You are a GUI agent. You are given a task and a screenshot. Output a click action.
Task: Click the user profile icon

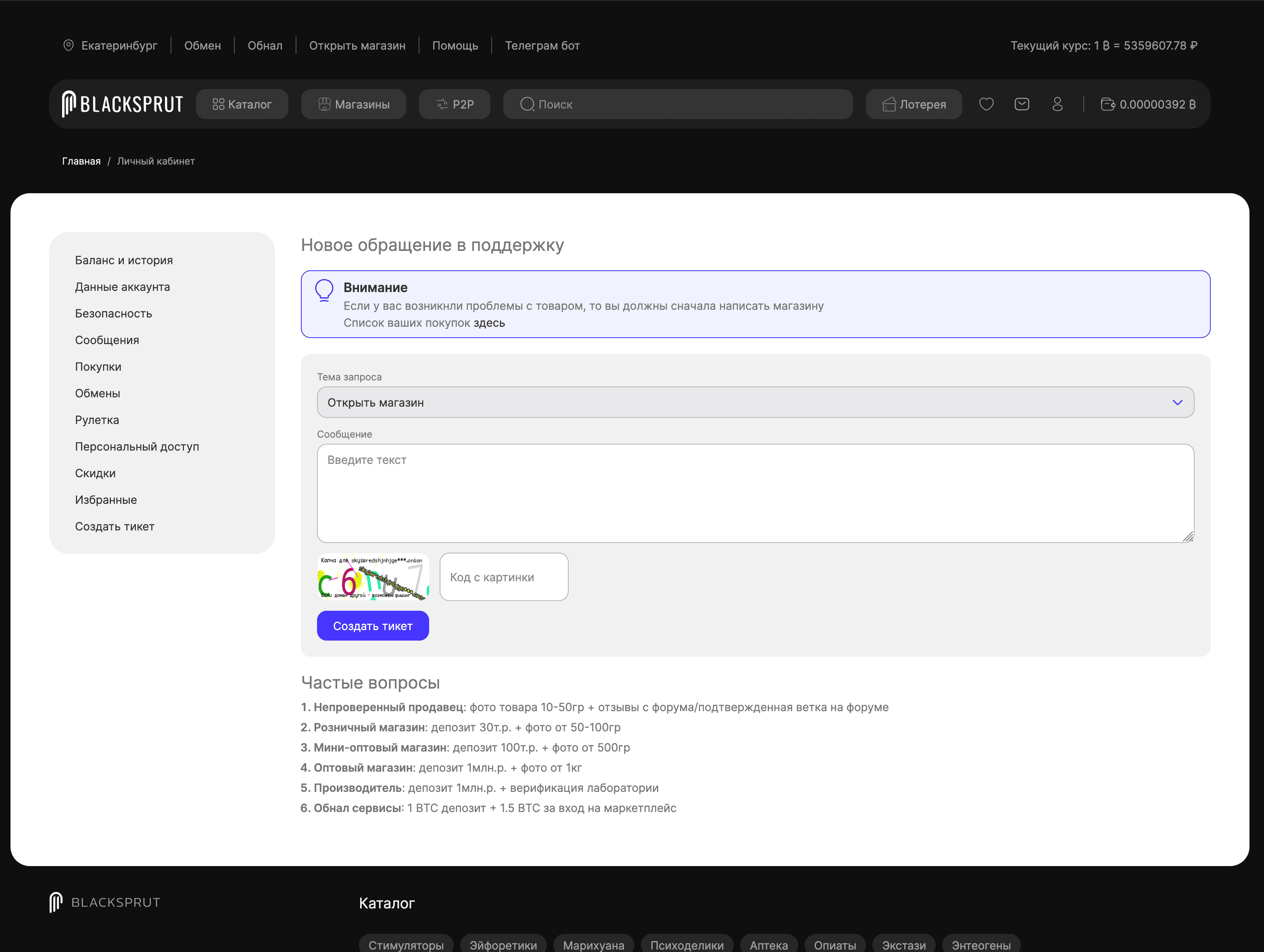1057,104
